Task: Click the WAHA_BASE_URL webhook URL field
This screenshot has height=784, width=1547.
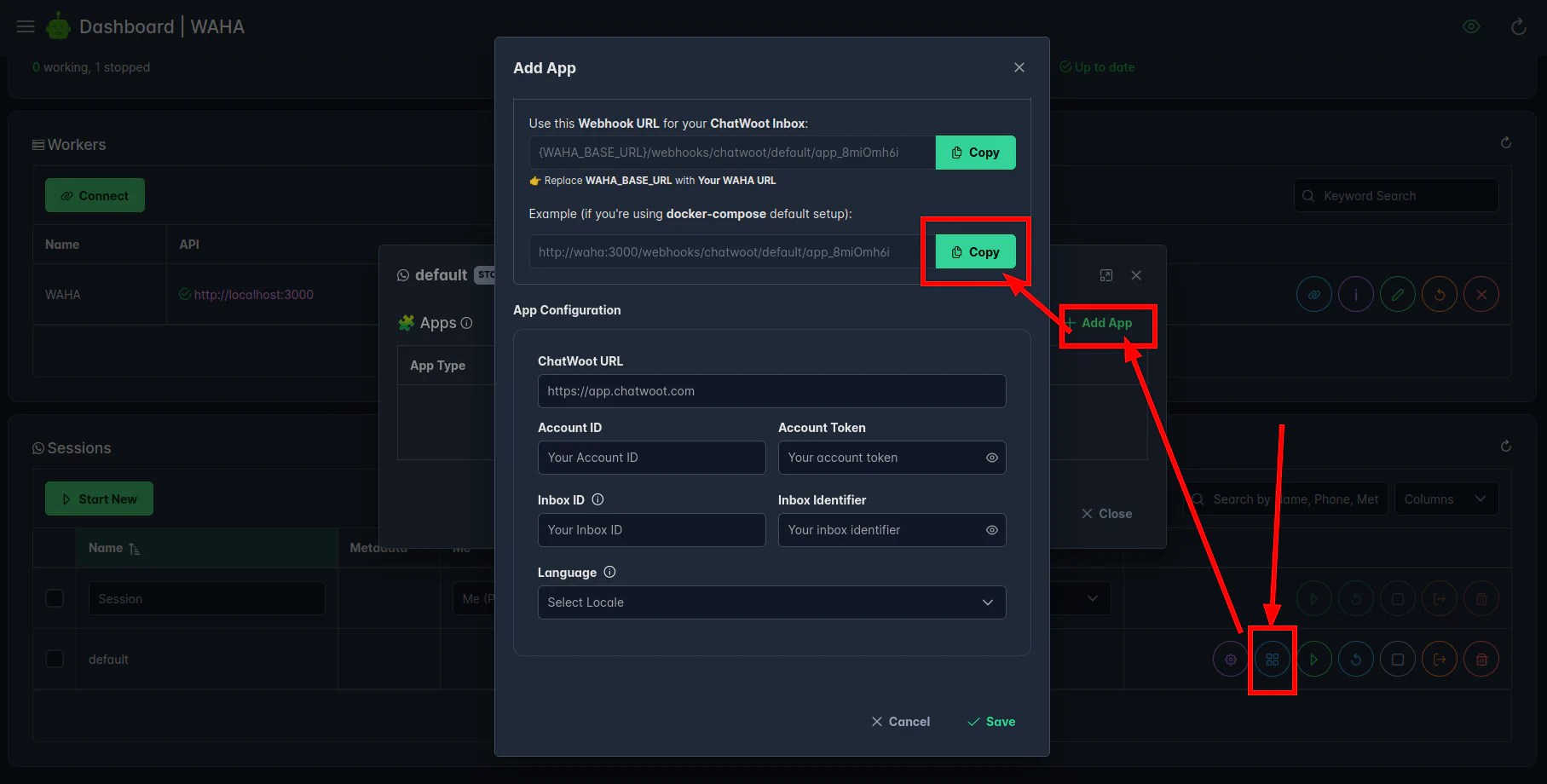Action: 732,153
